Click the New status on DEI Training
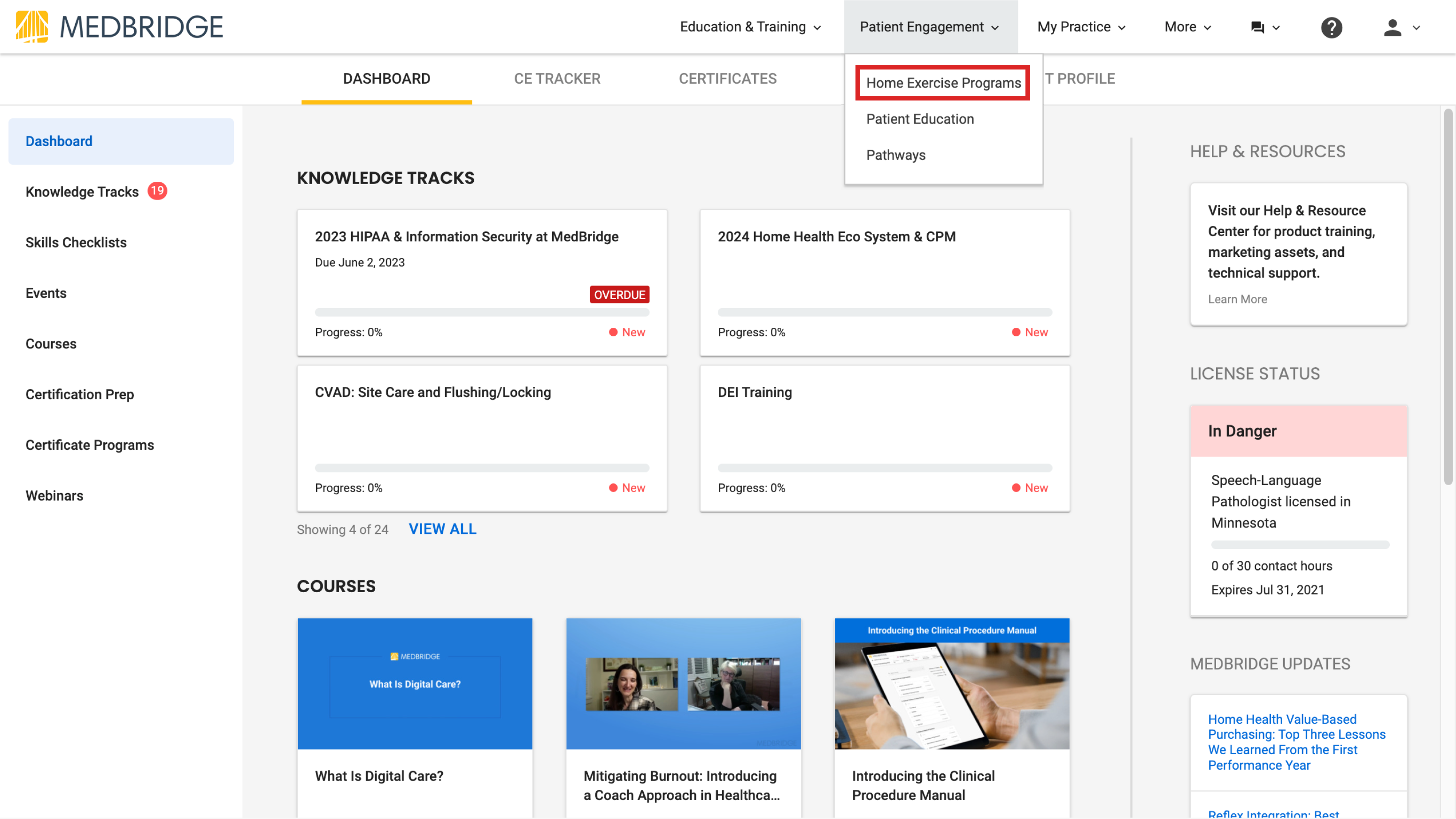The height and width of the screenshot is (819, 1456). [1030, 488]
